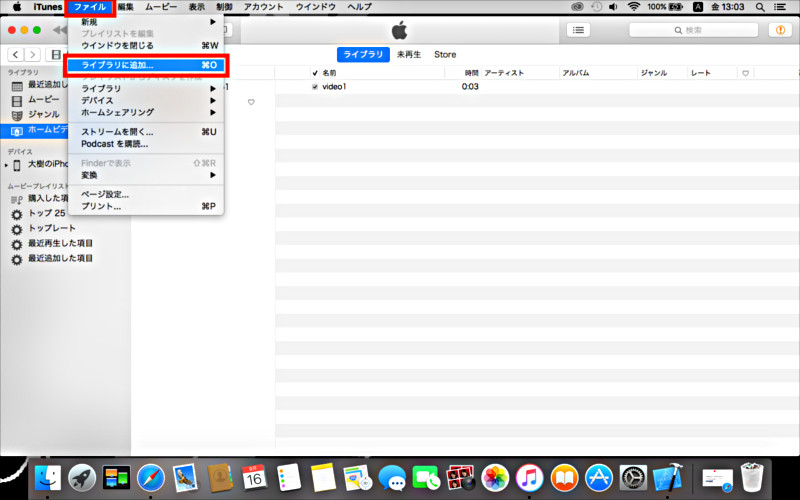
Task: Click the rewind playback button
Action: [x=60, y=30]
